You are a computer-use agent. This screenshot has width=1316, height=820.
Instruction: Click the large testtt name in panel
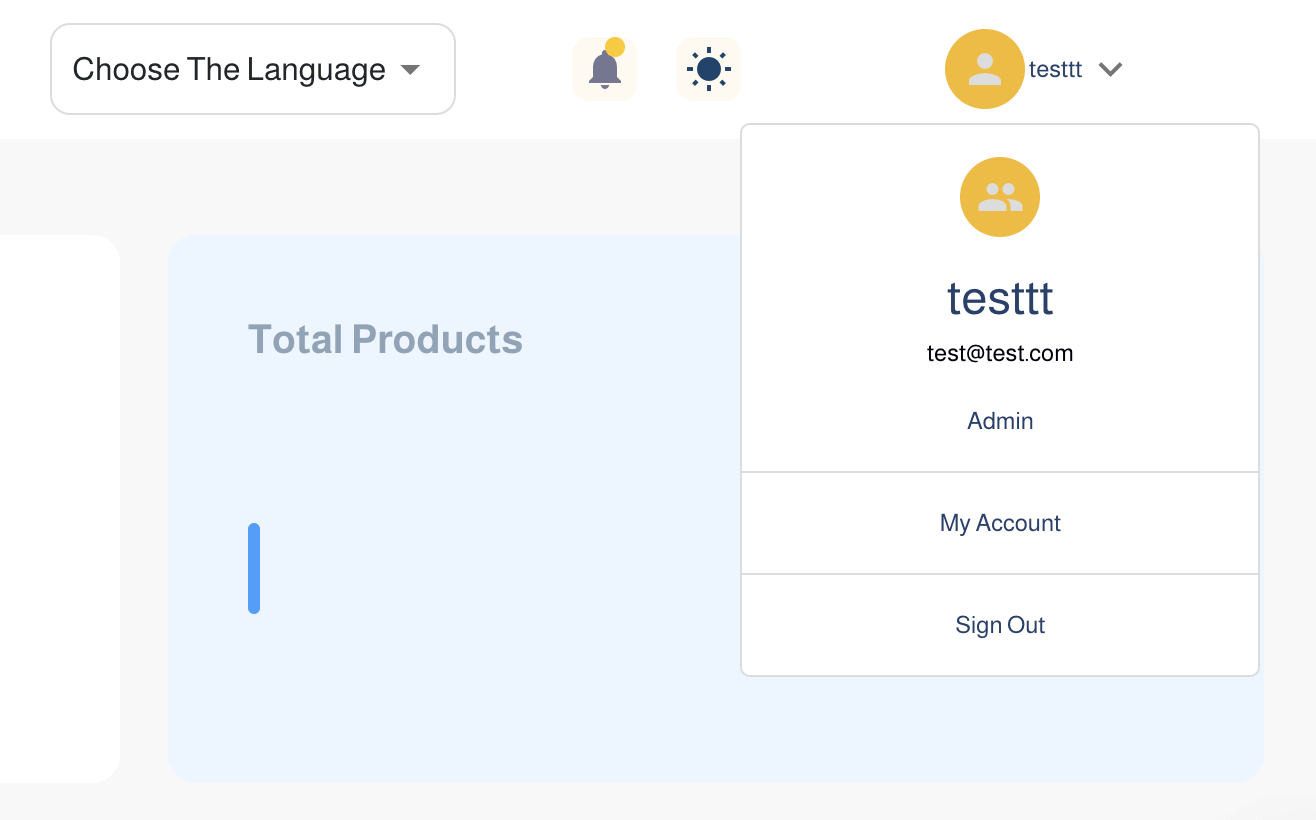(x=1000, y=298)
